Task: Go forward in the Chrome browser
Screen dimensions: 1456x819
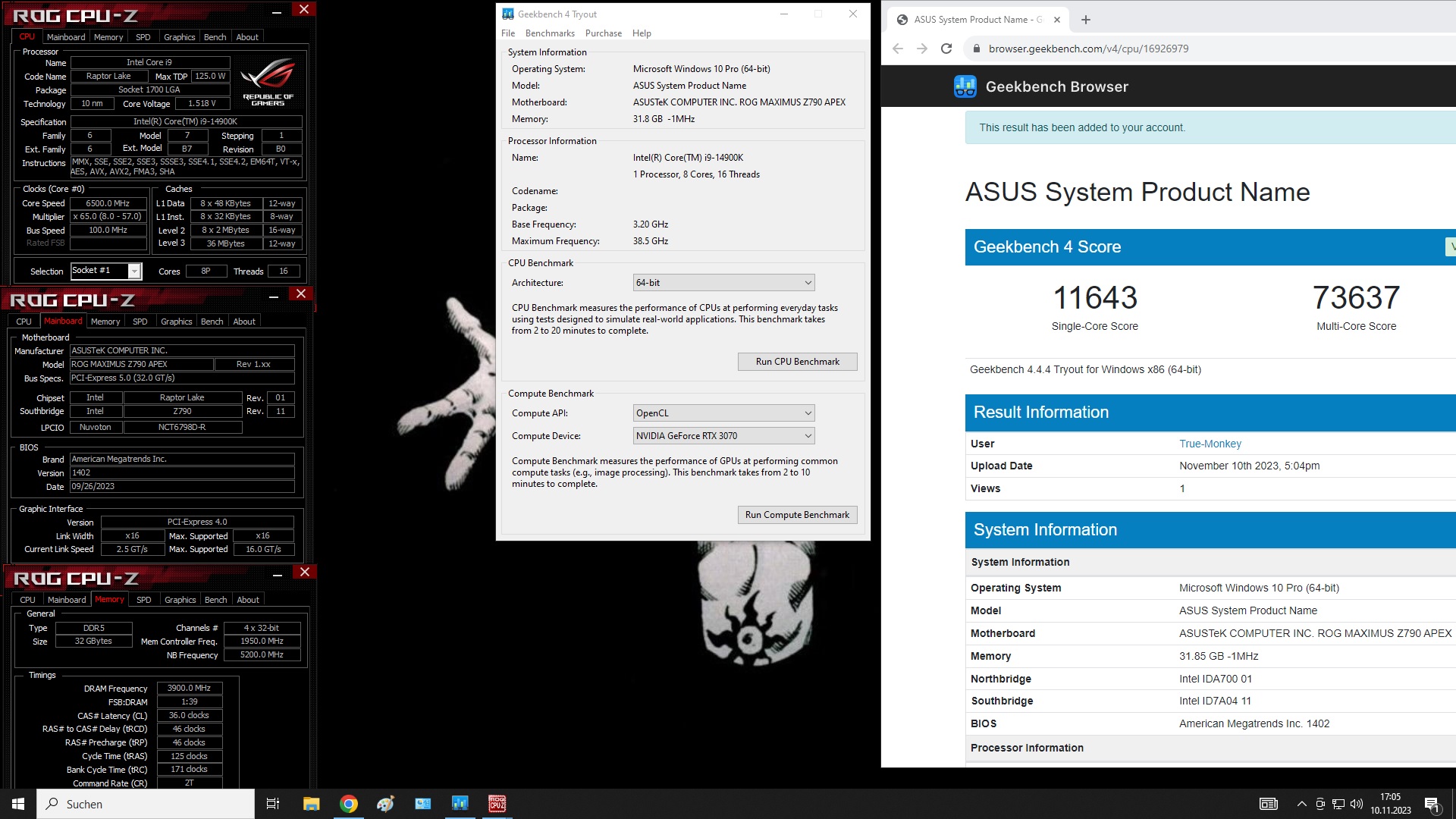Action: click(x=922, y=49)
